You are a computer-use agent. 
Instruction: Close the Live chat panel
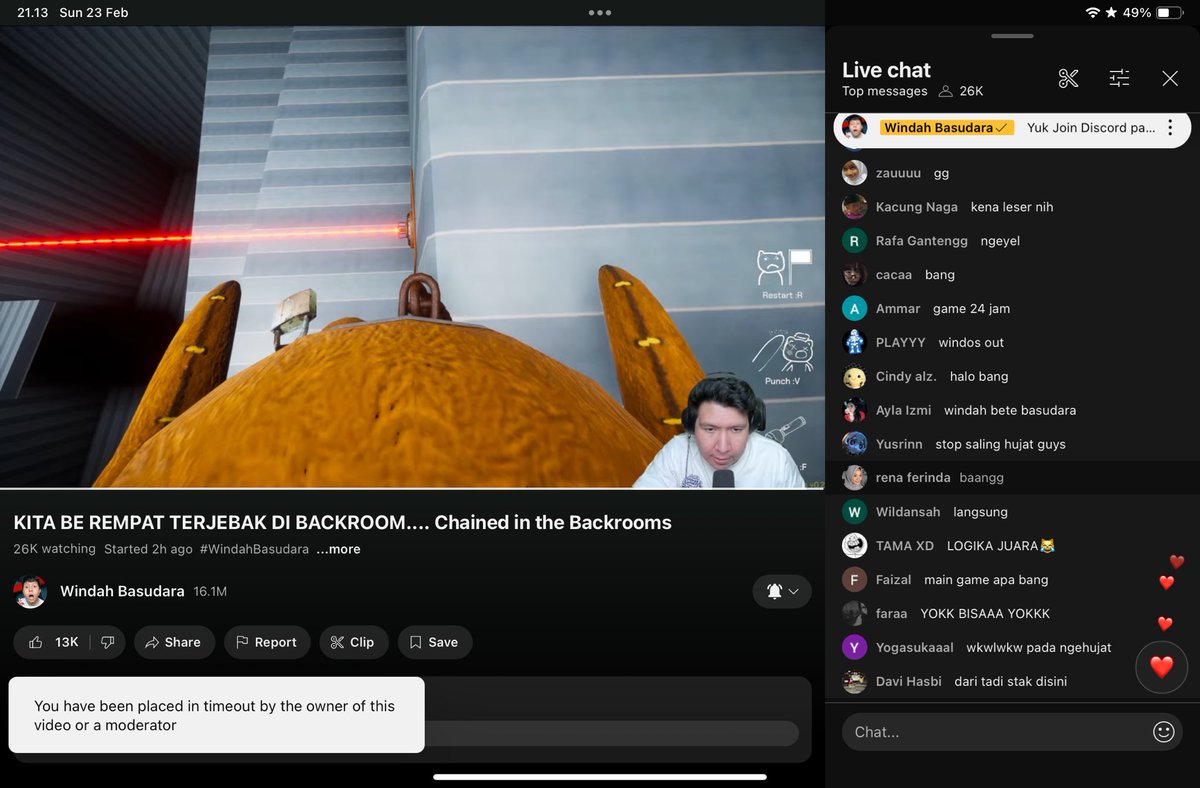click(x=1170, y=78)
